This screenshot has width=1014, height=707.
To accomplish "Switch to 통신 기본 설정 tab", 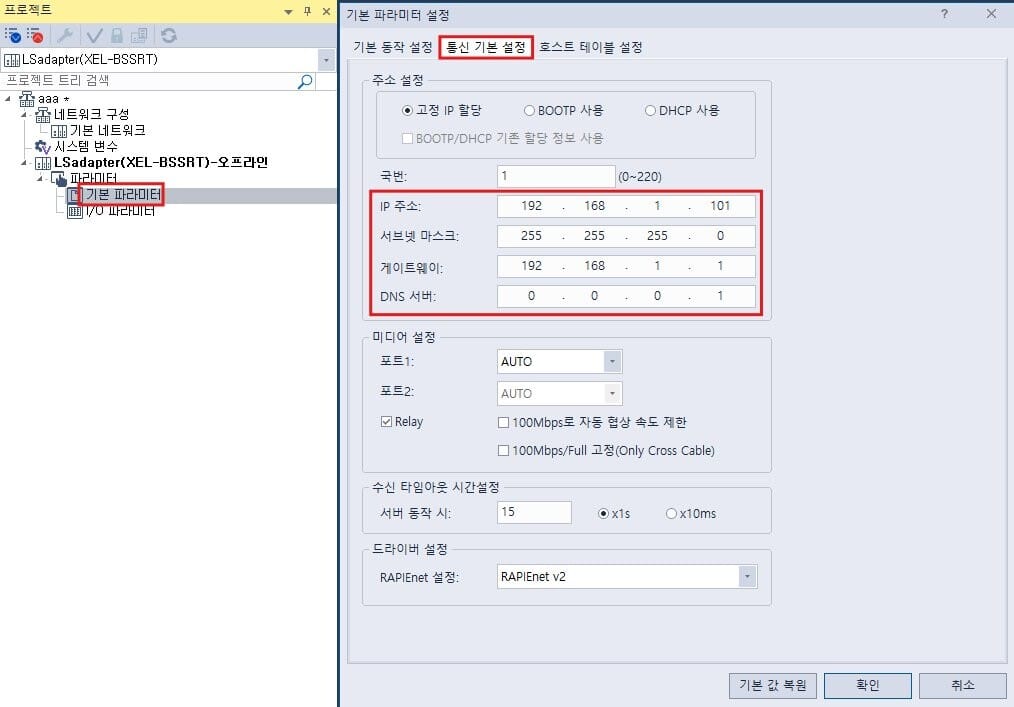I will [486, 47].
